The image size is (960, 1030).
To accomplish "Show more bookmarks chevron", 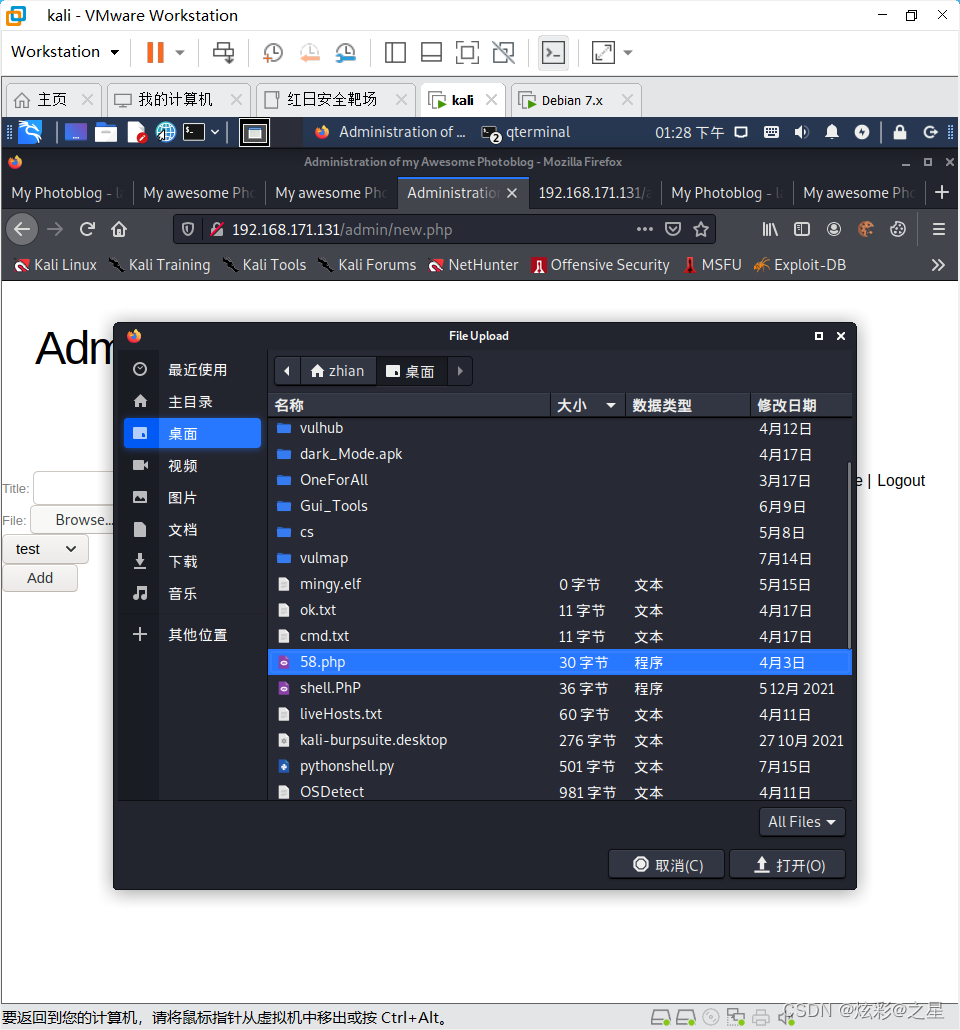I will point(938,265).
